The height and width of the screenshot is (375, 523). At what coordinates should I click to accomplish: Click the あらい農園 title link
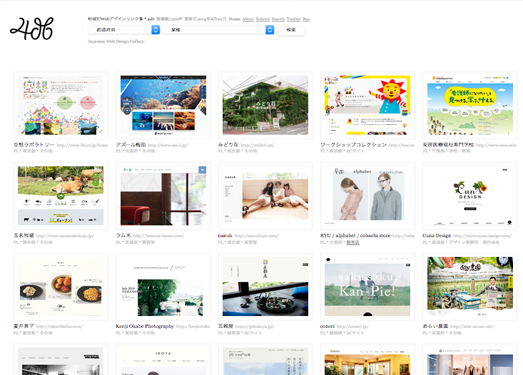click(435, 326)
